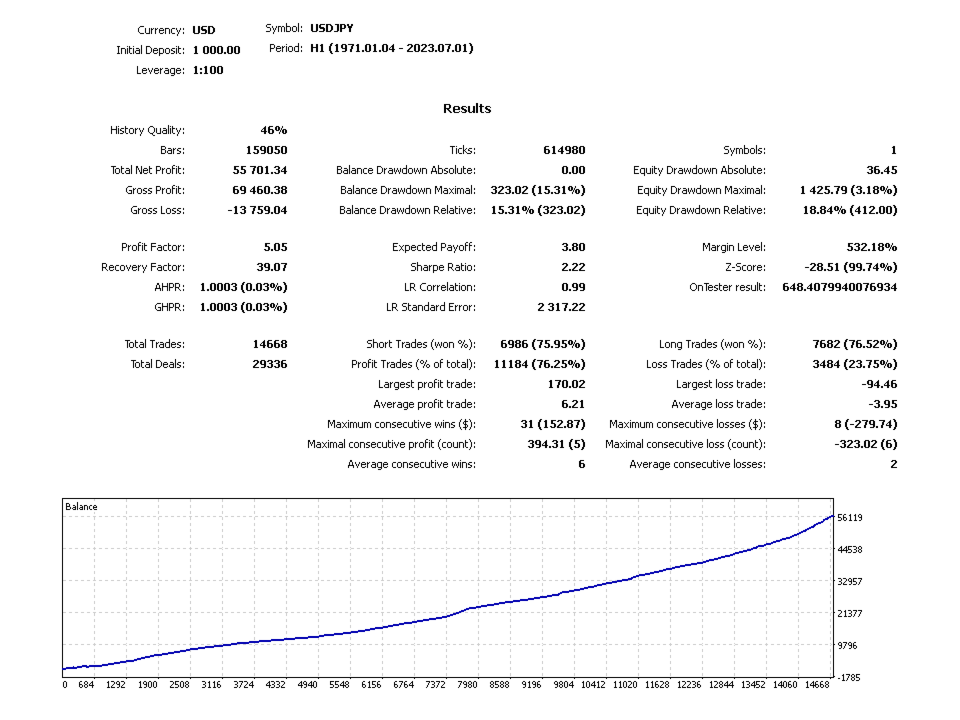The height and width of the screenshot is (720, 960).
Task: Click Maximal consecutive loss value -323.02 (6)
Action: 866,444
